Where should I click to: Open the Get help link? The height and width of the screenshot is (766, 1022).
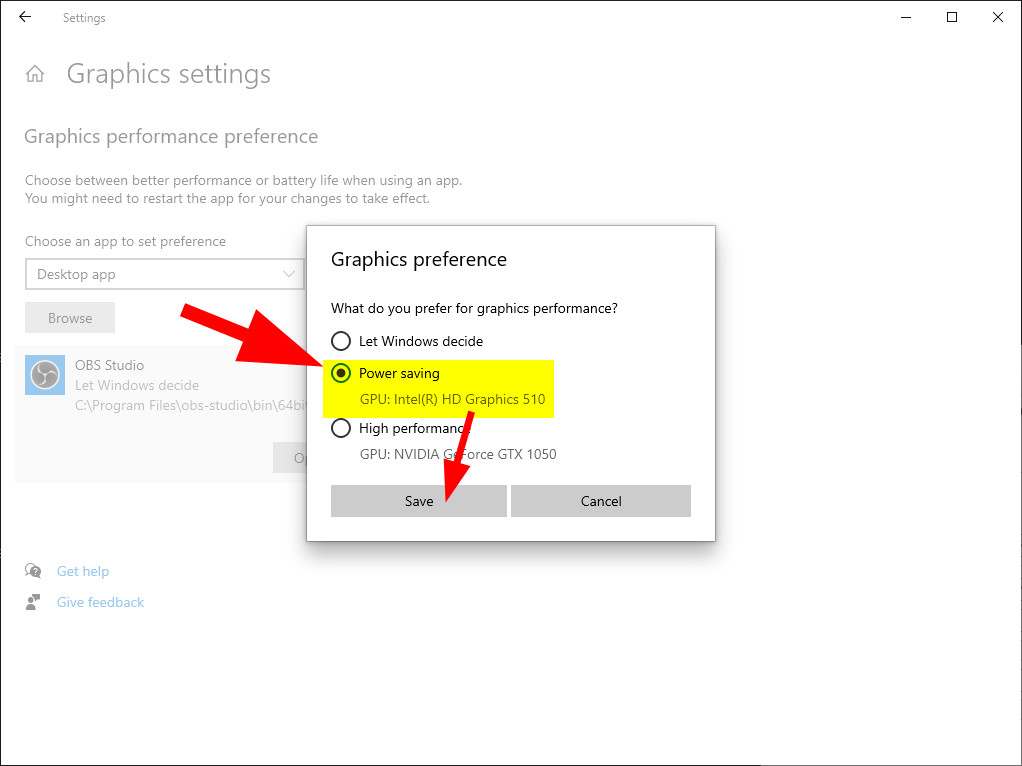(83, 571)
